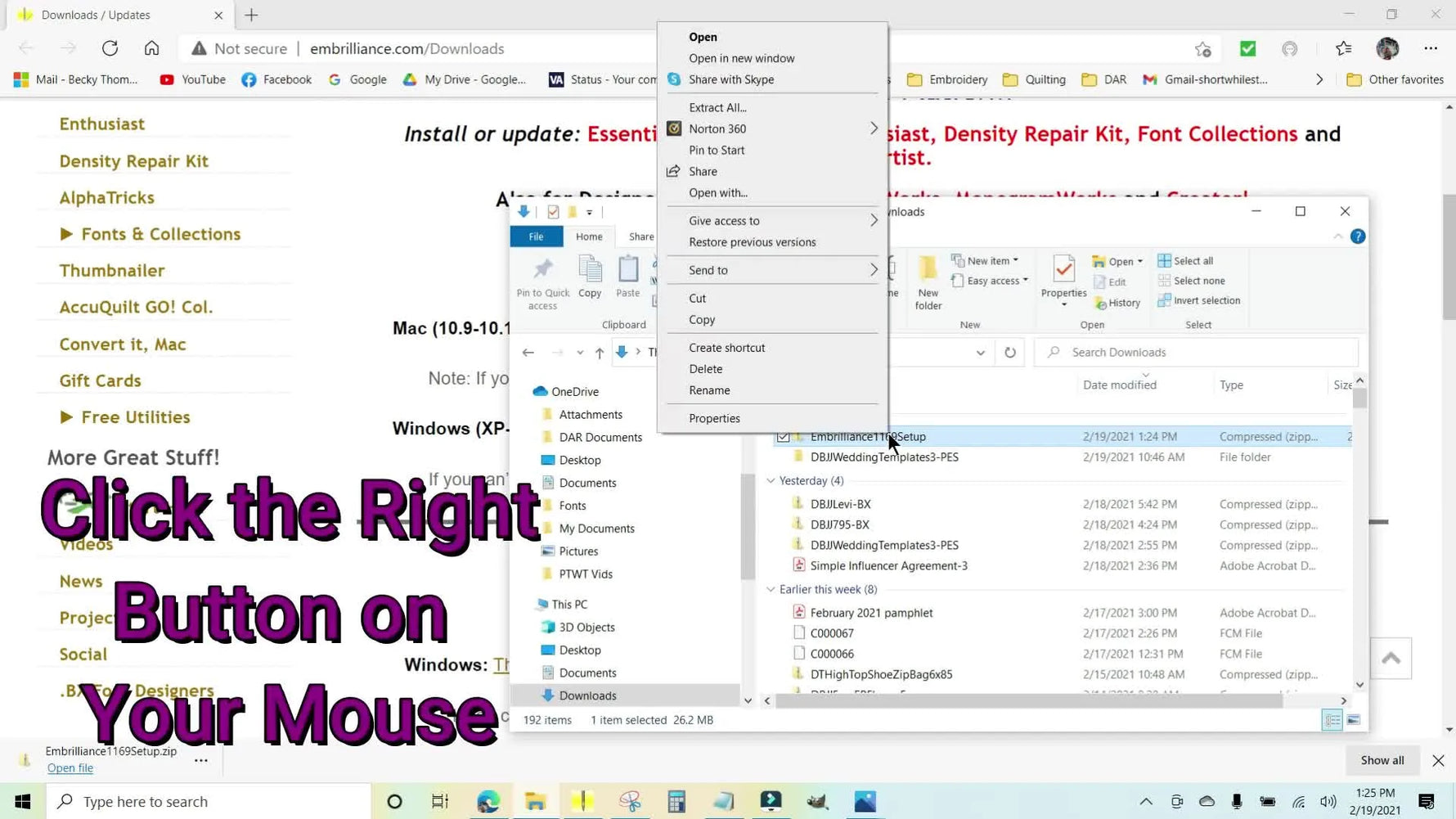Select Properties in the context menu
The height and width of the screenshot is (819, 1456).
(714, 418)
